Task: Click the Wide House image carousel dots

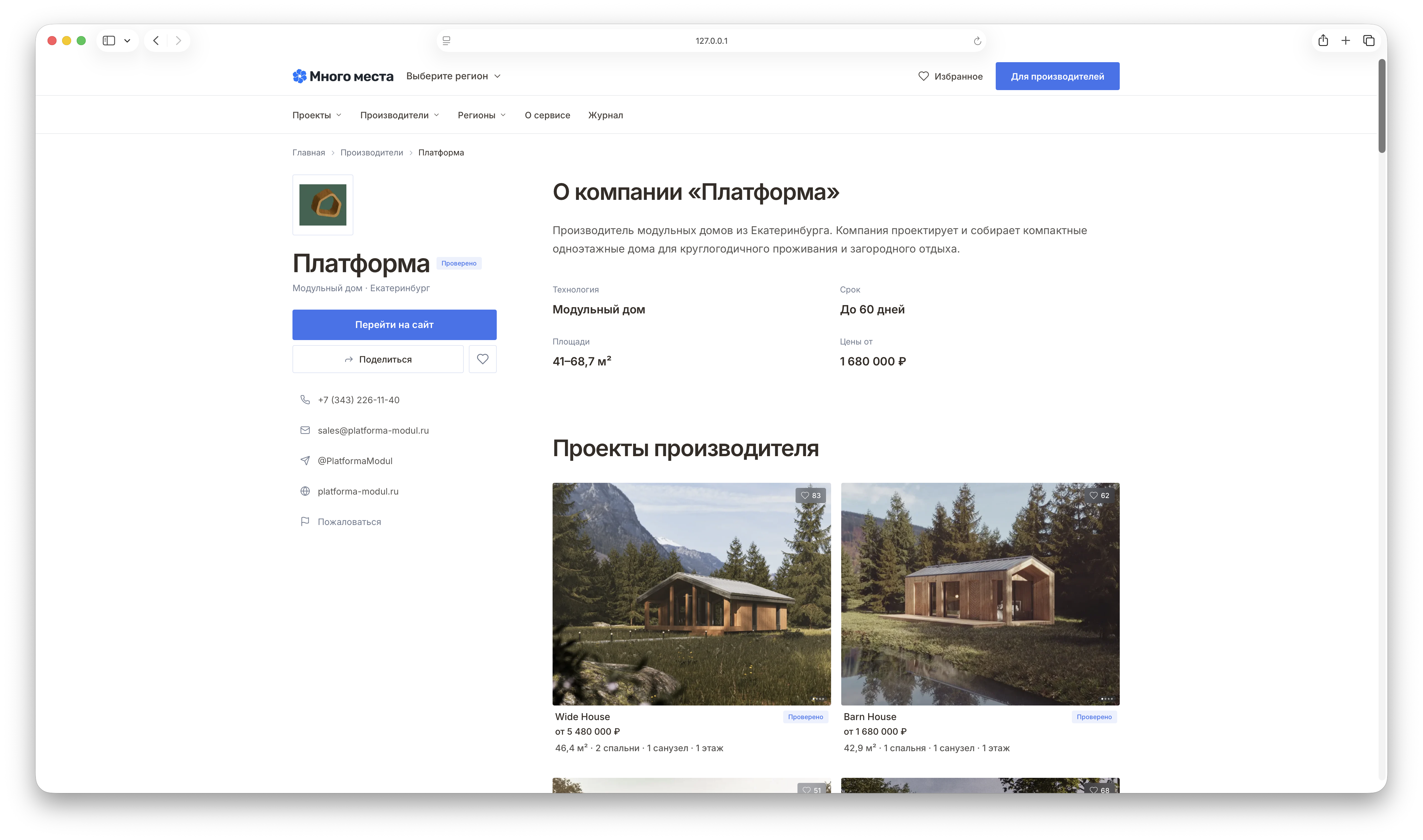Action: [818, 699]
